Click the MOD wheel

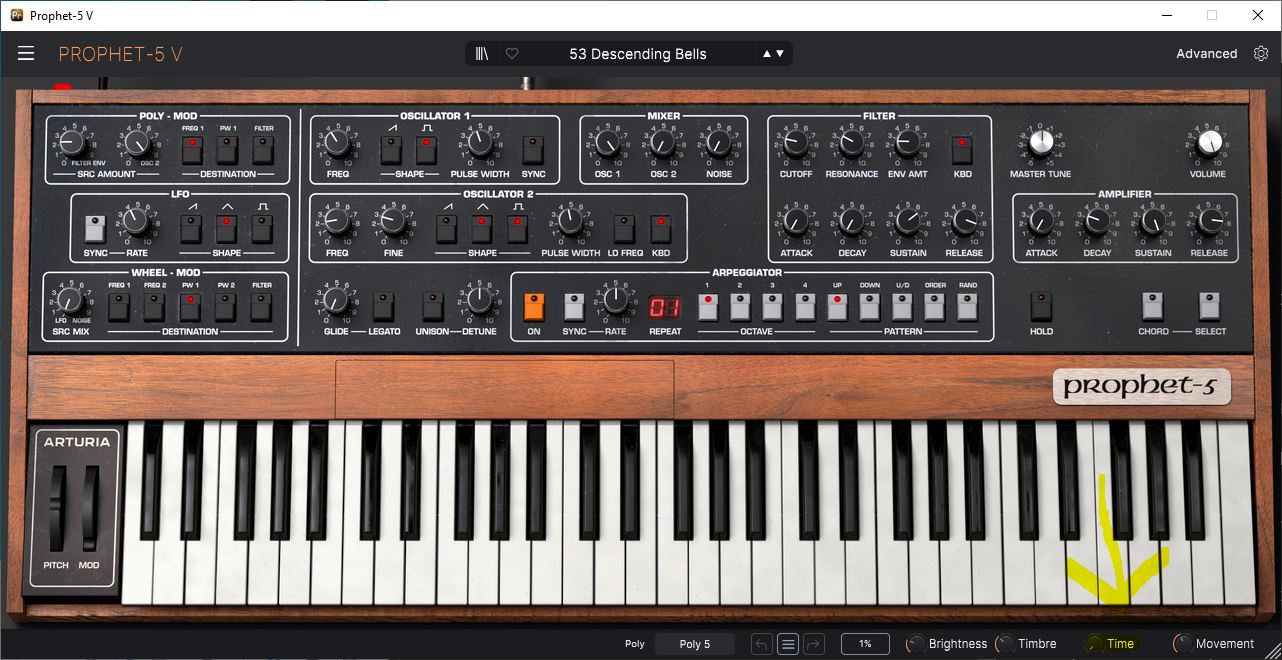[x=91, y=509]
